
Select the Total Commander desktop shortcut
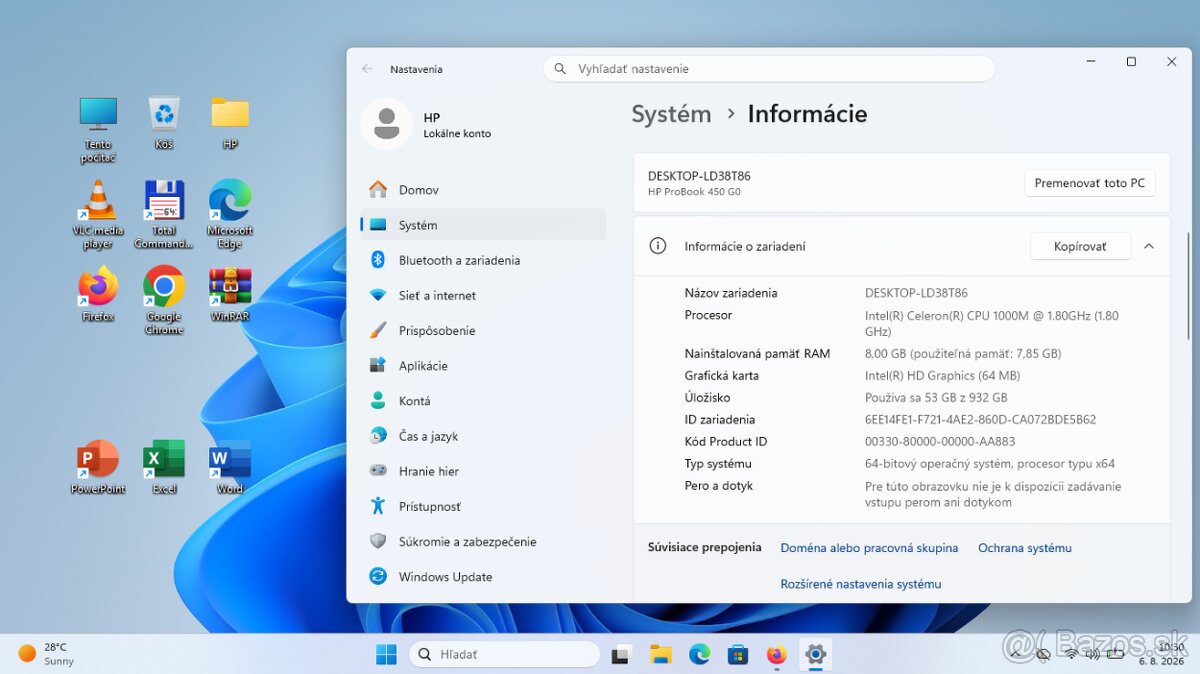164,215
